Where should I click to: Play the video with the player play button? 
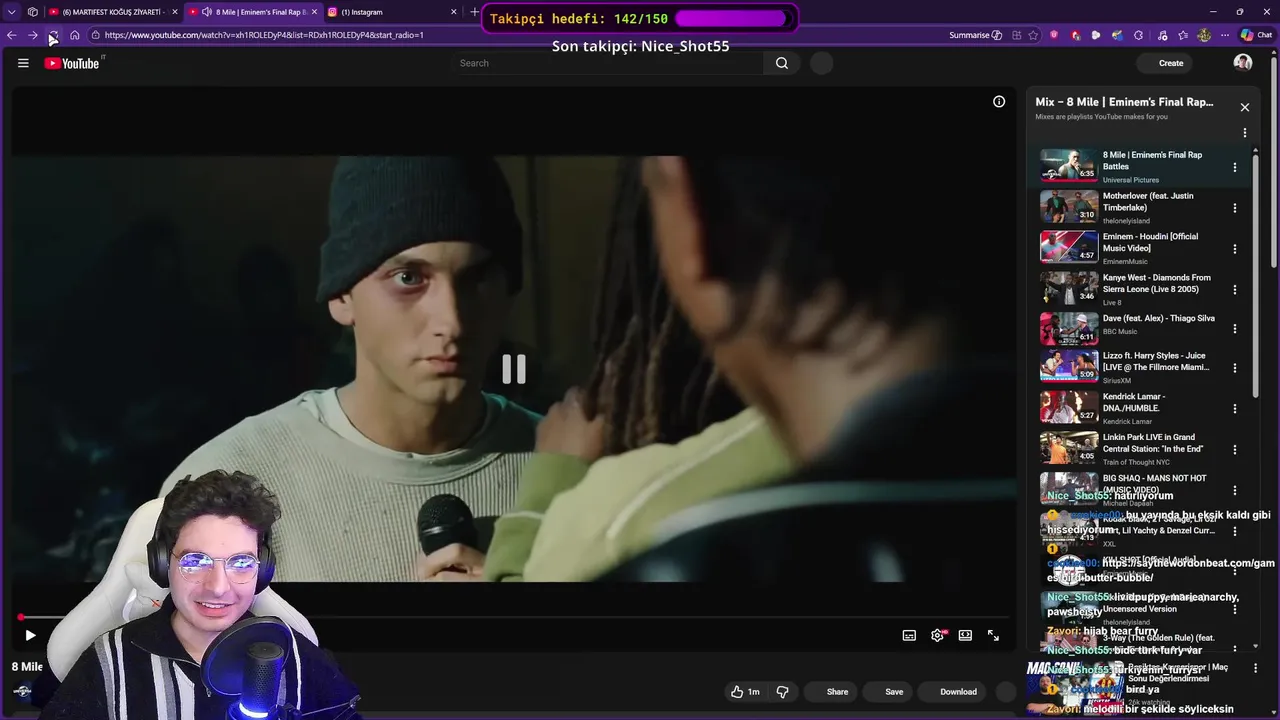(x=30, y=635)
